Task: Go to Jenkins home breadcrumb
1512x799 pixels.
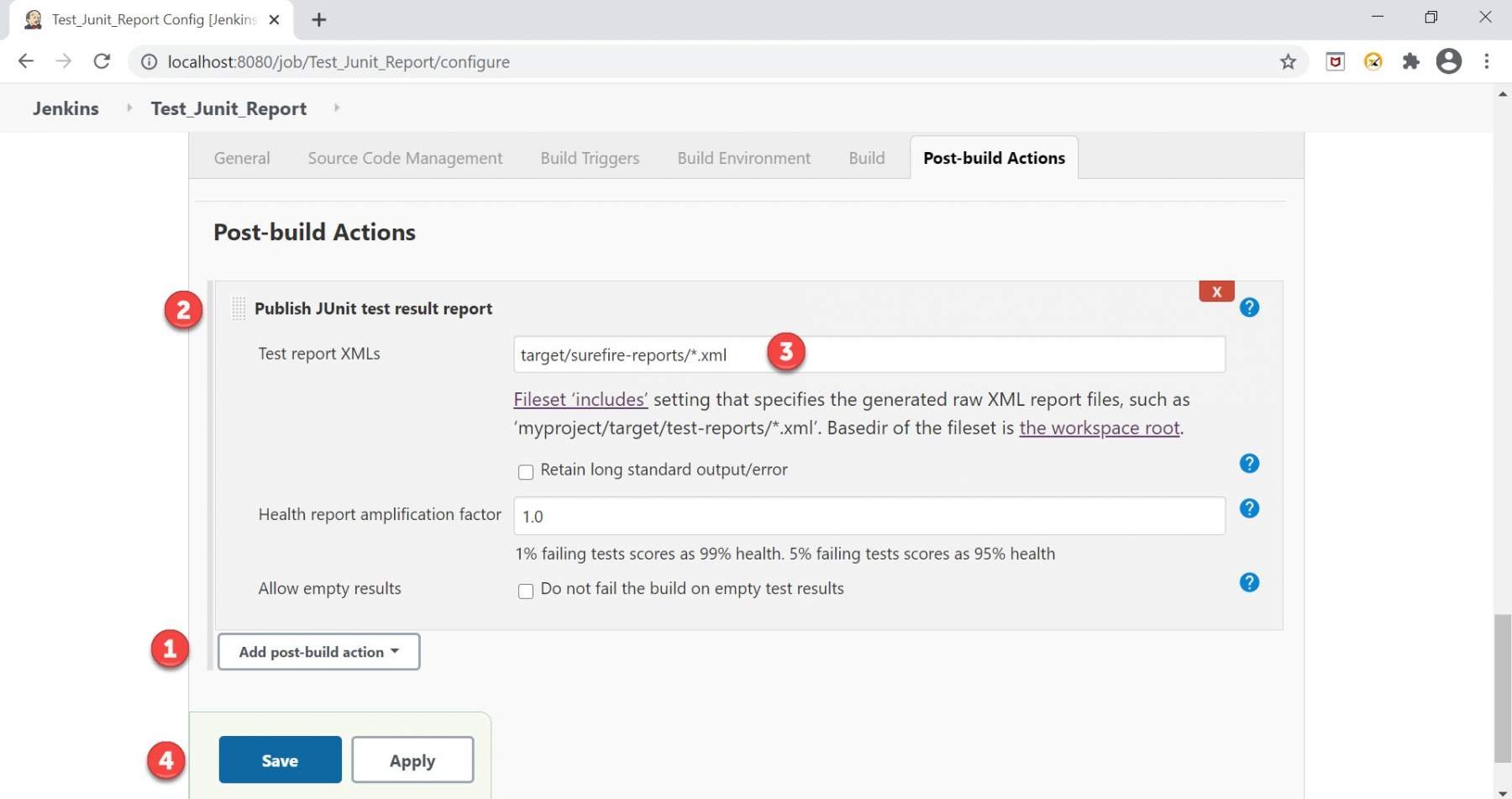Action: [66, 108]
